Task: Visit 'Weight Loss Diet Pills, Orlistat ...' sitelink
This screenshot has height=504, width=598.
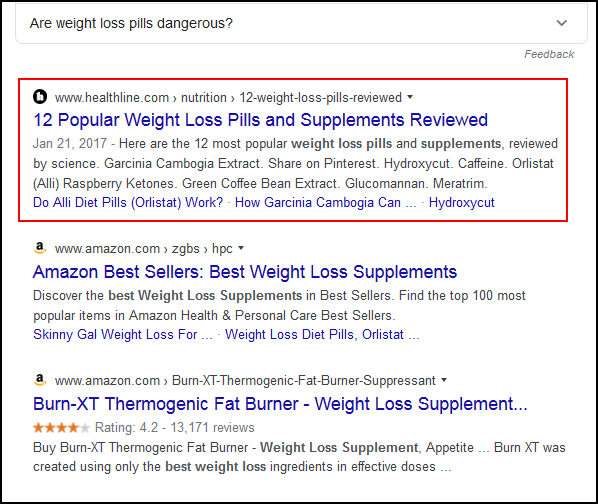Action: point(322,334)
